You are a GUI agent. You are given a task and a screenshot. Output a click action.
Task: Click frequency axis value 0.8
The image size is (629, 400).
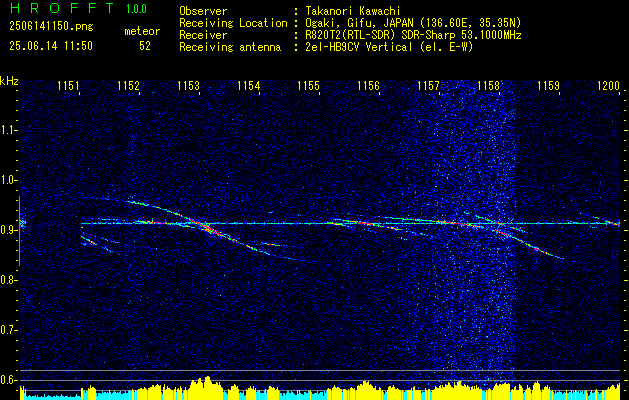(8, 280)
